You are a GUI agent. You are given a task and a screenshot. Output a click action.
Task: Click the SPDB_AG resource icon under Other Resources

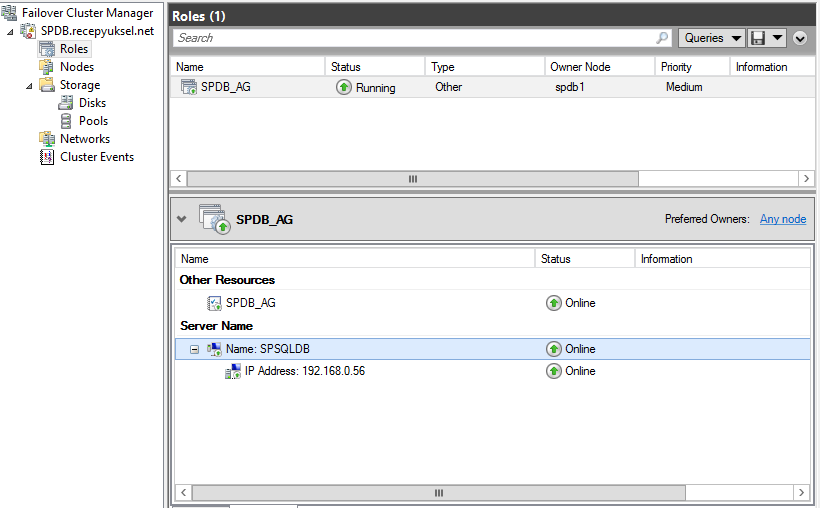[214, 303]
